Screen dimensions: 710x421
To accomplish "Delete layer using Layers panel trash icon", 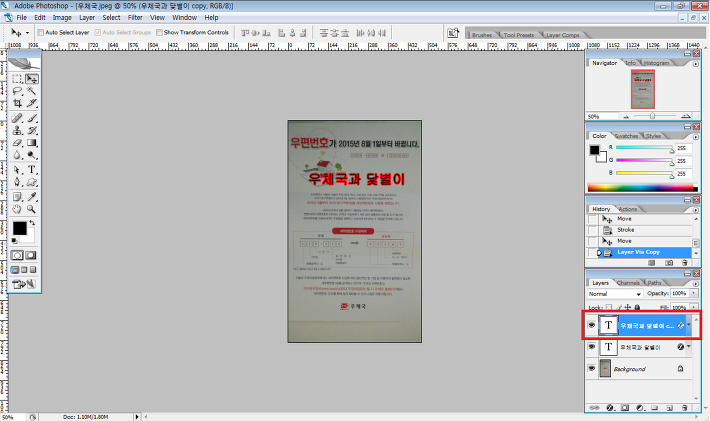I will tap(684, 408).
